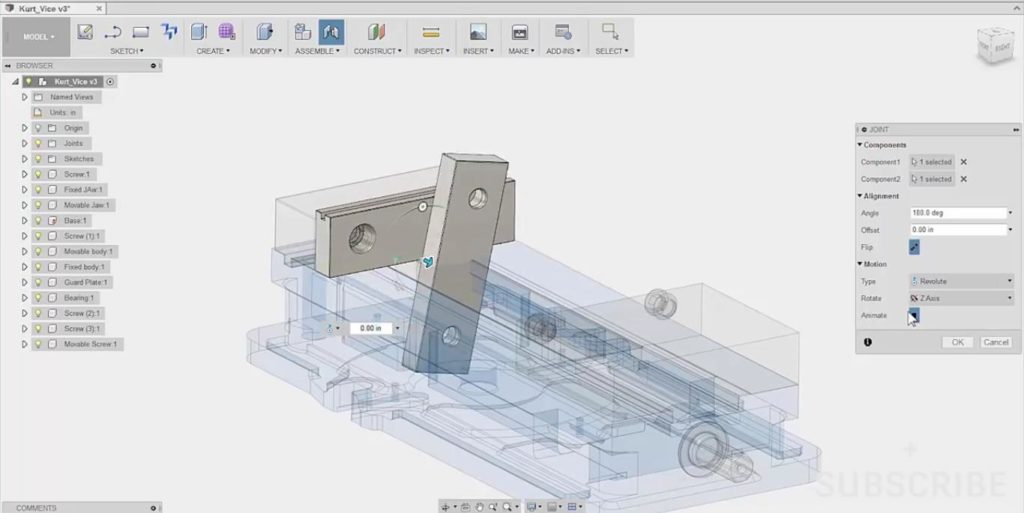Click the ViewCube in the corner

[x=995, y=44]
